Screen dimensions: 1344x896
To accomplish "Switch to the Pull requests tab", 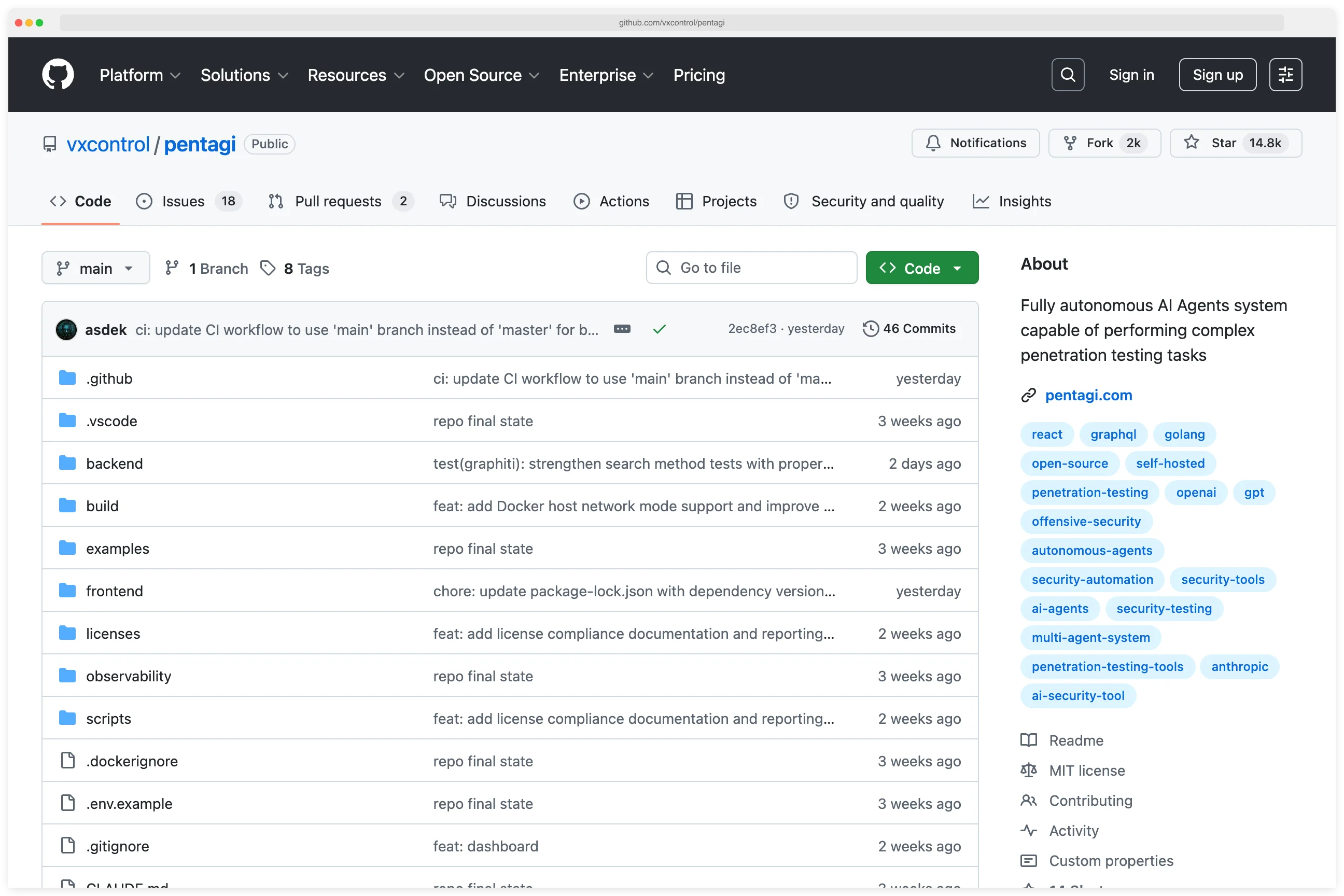I will coord(341,201).
